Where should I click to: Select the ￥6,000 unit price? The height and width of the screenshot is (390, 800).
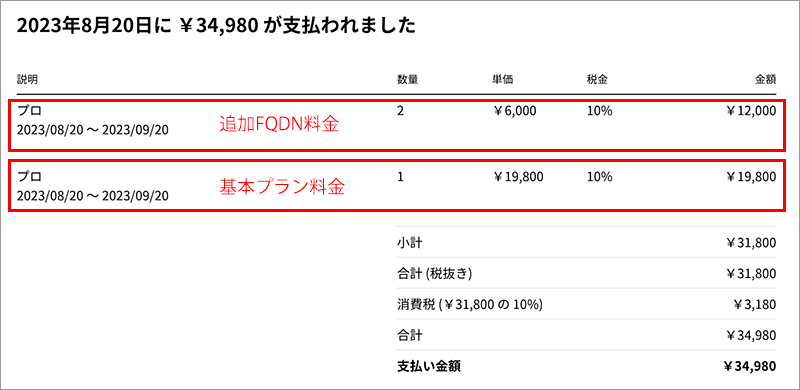514,111
